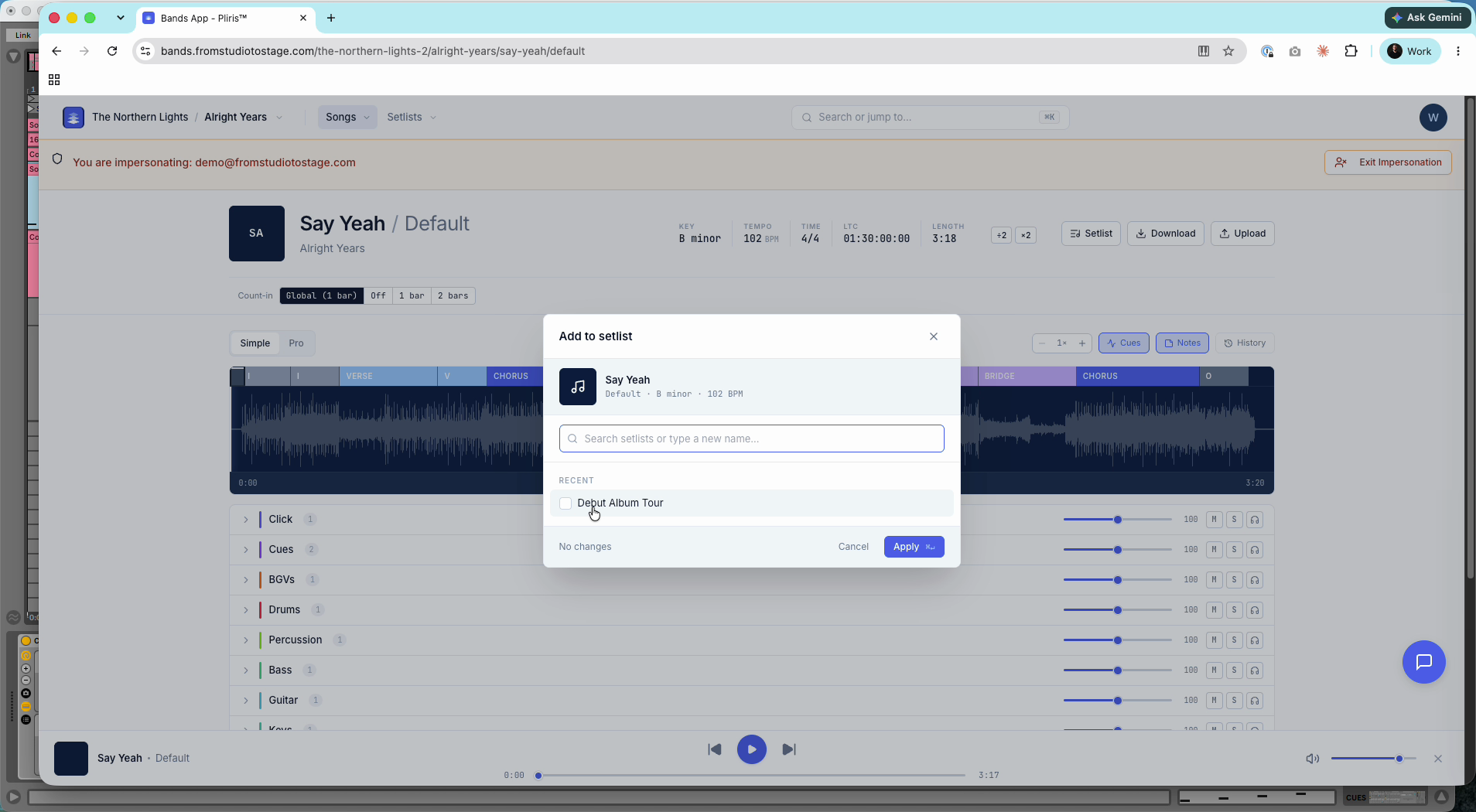Solo the Click track
This screenshot has width=1476, height=812.
pyautogui.click(x=1235, y=520)
